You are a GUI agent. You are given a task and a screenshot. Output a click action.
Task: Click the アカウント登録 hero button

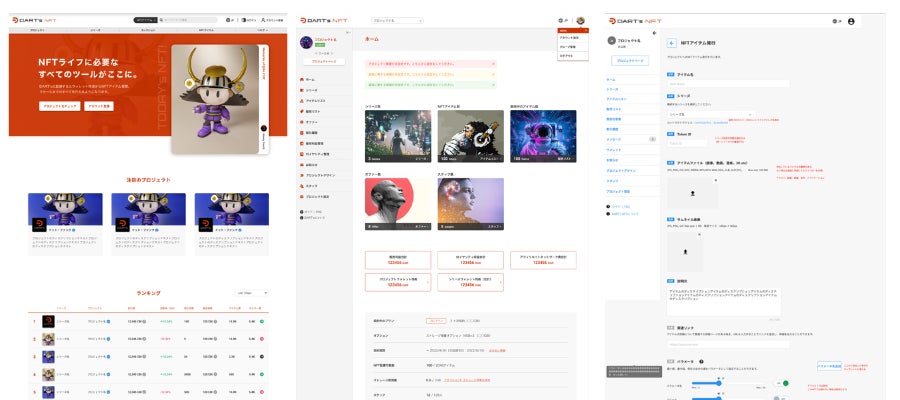(x=99, y=106)
